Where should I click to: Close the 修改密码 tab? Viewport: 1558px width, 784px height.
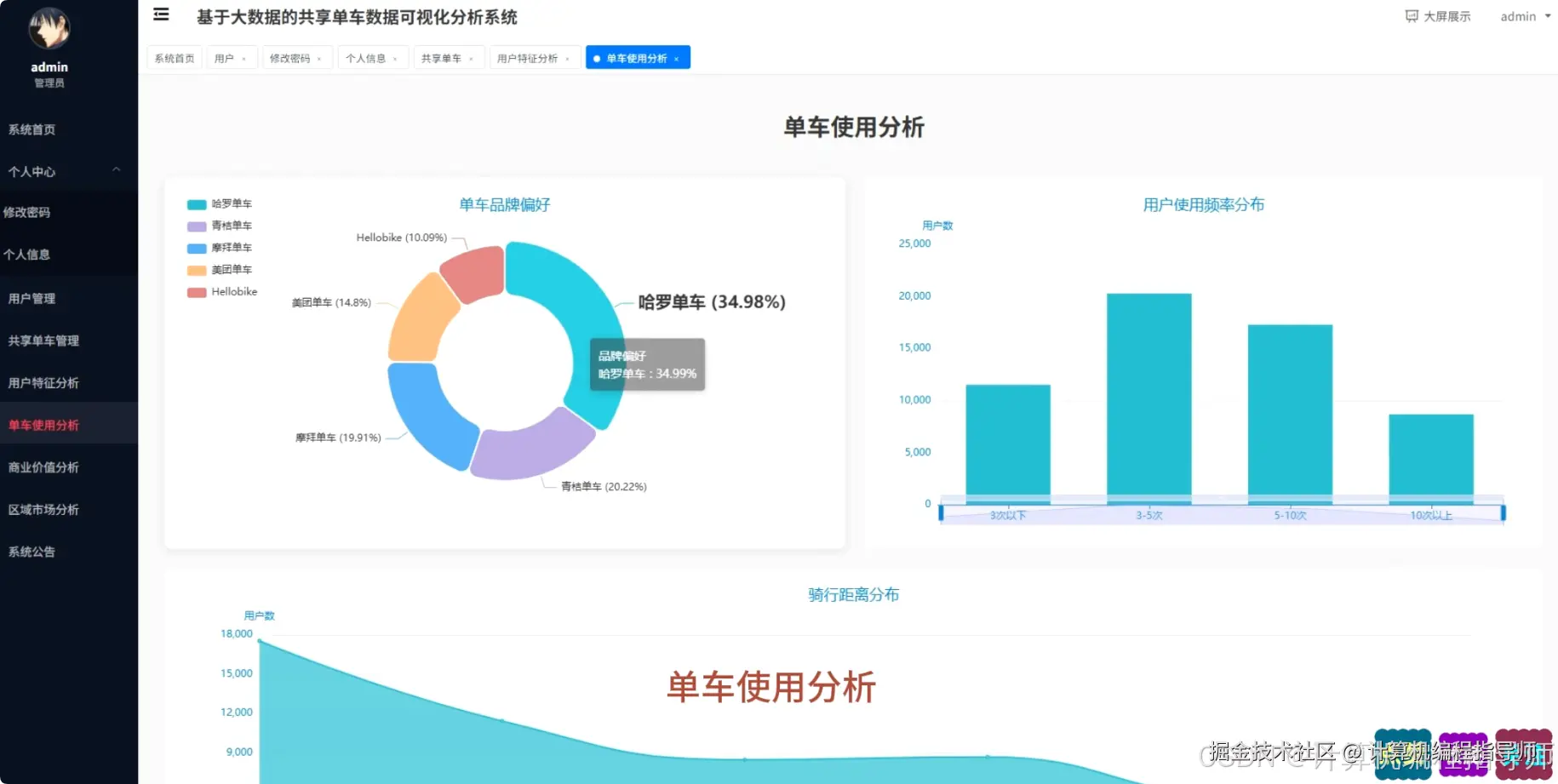(x=319, y=59)
